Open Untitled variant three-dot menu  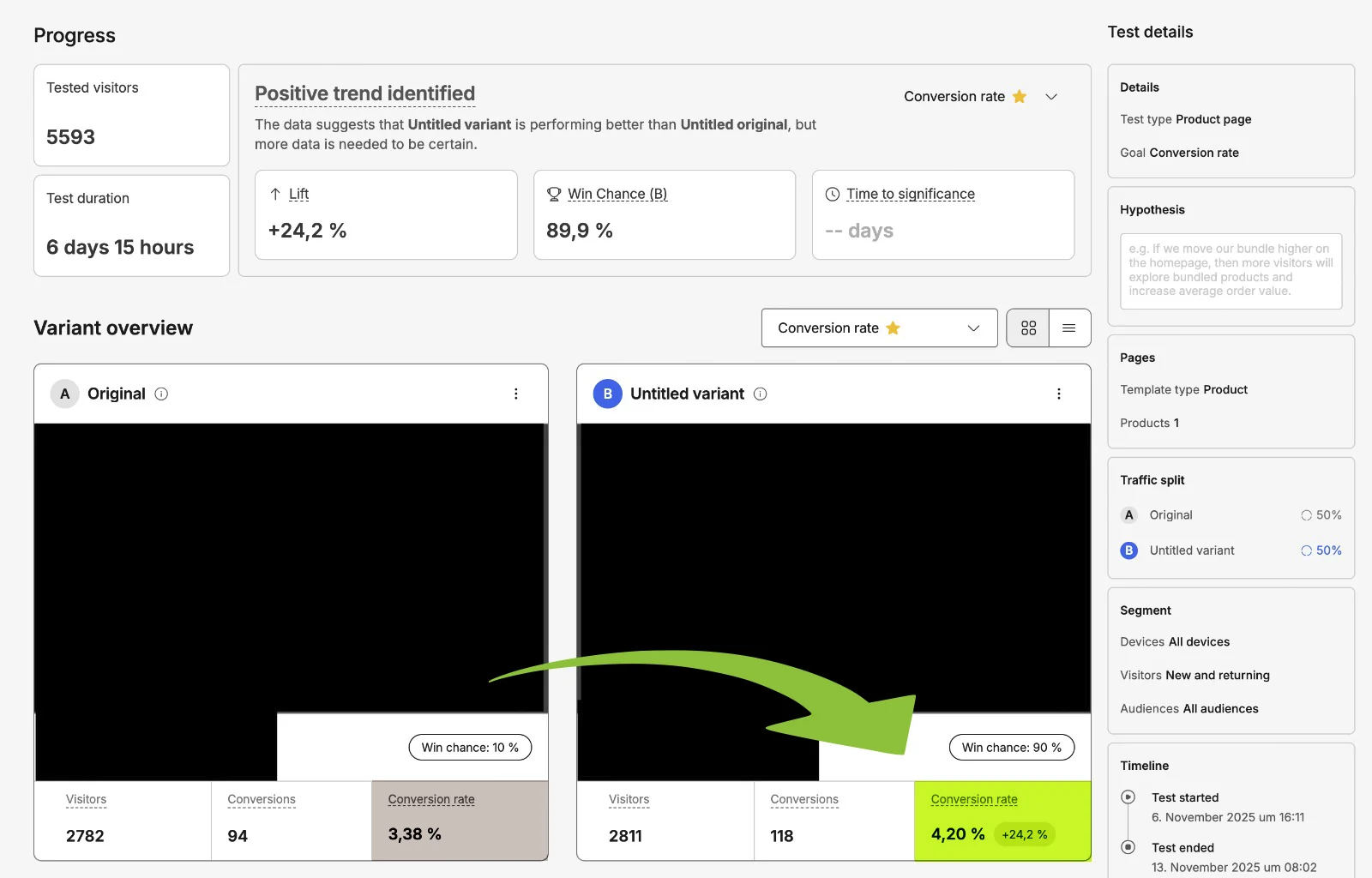click(1059, 394)
